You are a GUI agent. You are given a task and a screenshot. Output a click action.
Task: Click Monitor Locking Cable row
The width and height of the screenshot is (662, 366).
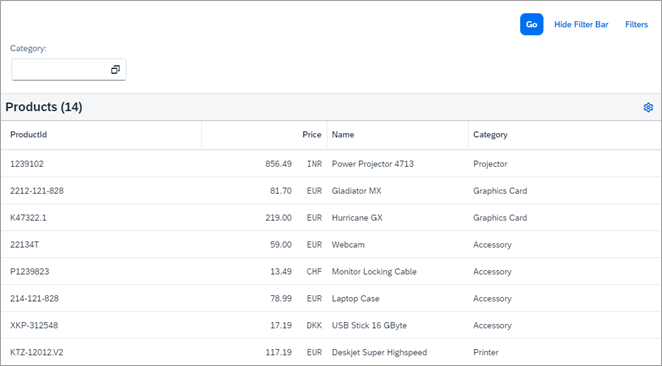coord(331,271)
